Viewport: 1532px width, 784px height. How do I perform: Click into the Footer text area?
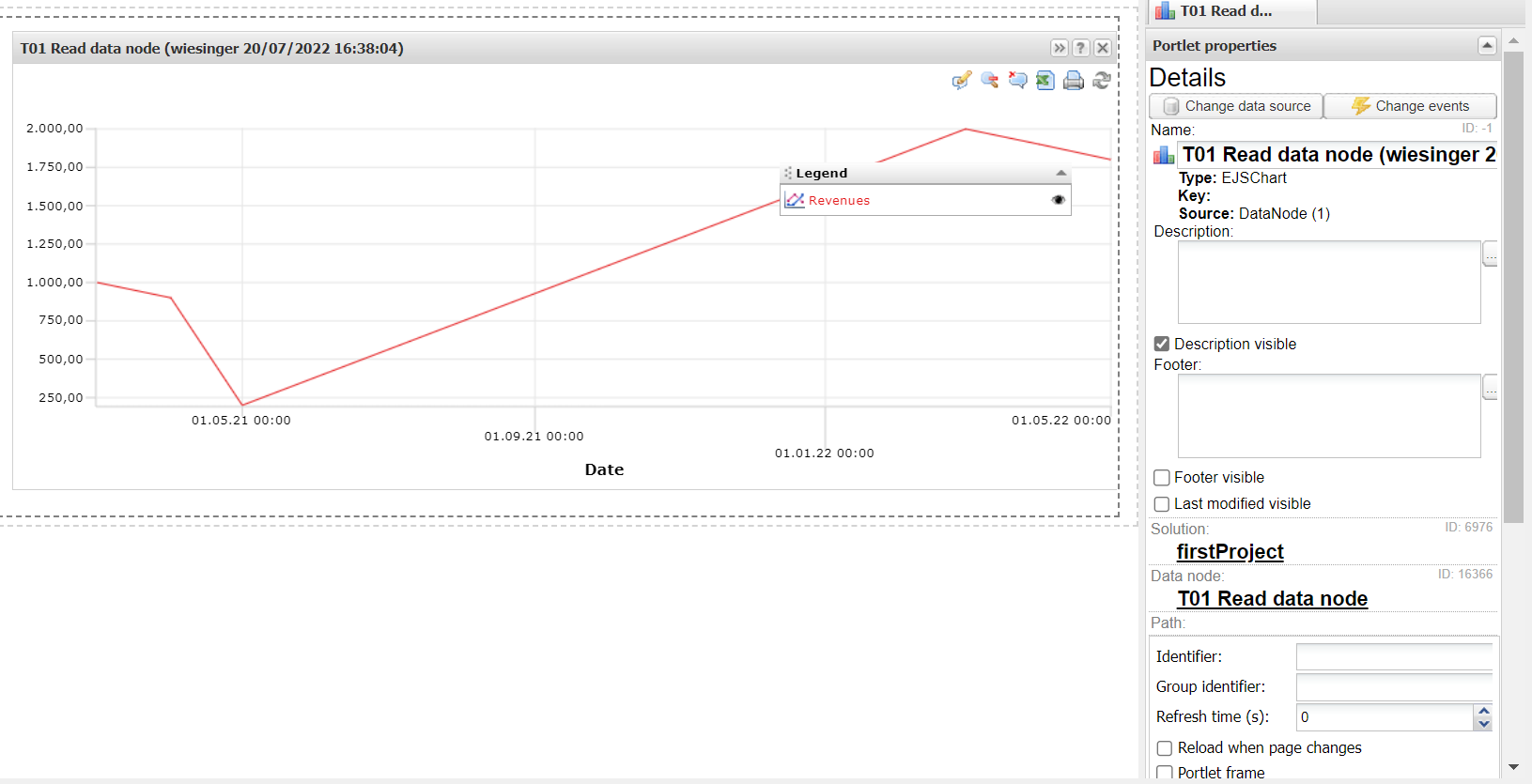[x=1329, y=416]
